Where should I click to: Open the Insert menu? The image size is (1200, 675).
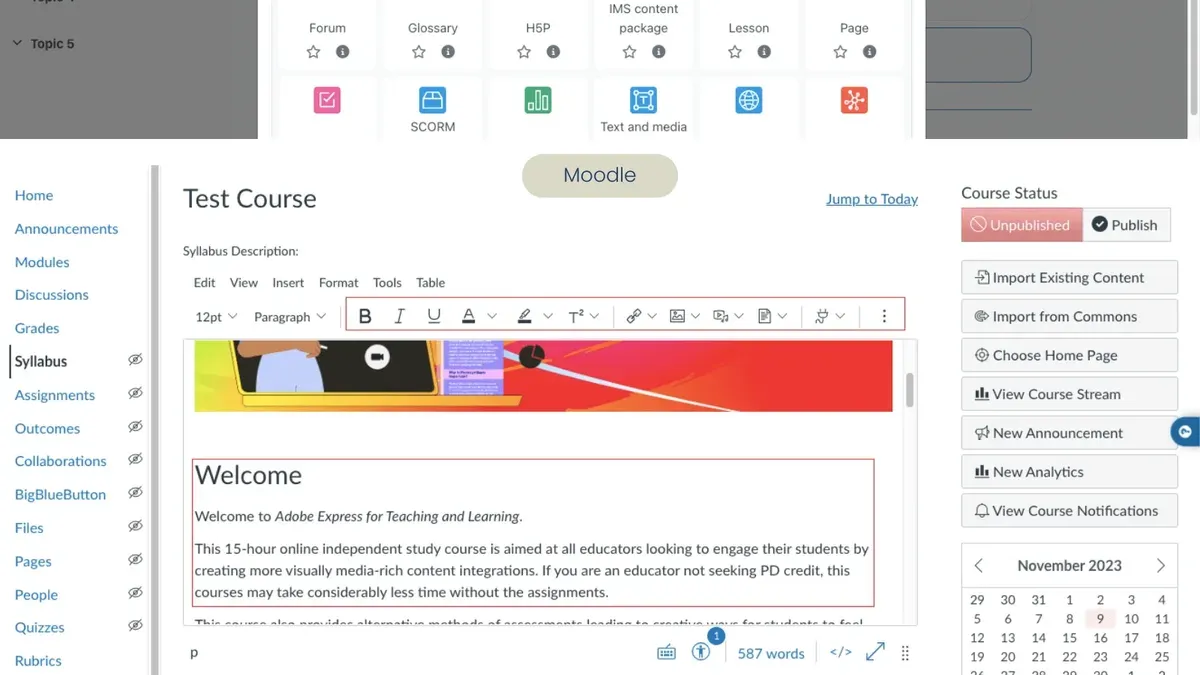tap(289, 283)
